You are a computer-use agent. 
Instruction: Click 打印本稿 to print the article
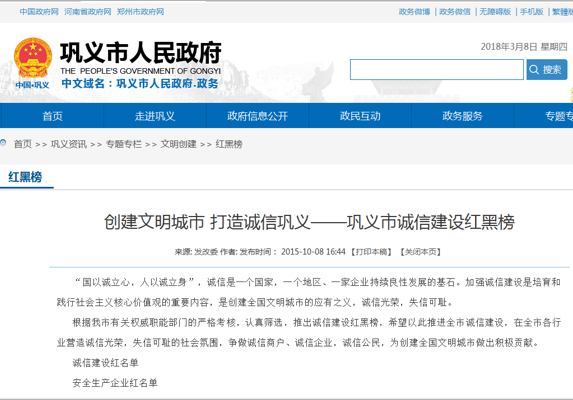click(x=372, y=252)
